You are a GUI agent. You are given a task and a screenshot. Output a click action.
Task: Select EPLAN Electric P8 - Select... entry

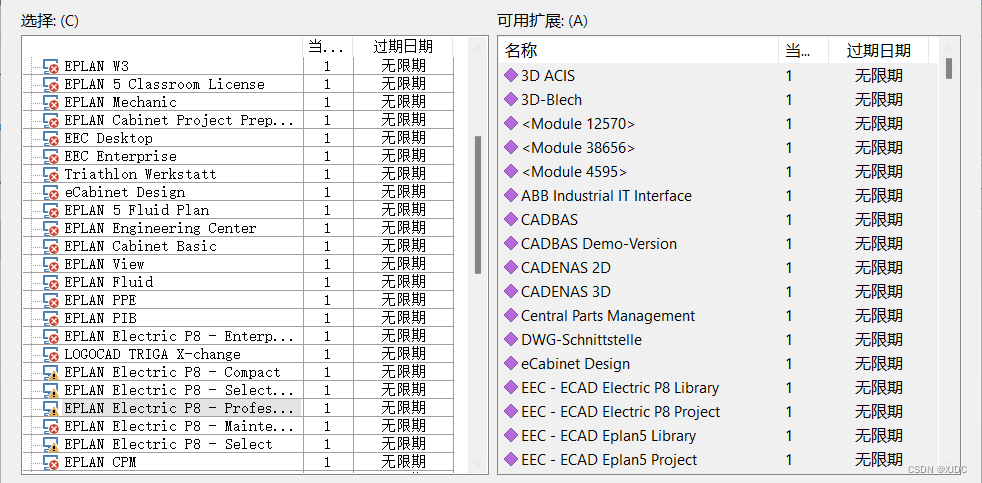(x=179, y=390)
